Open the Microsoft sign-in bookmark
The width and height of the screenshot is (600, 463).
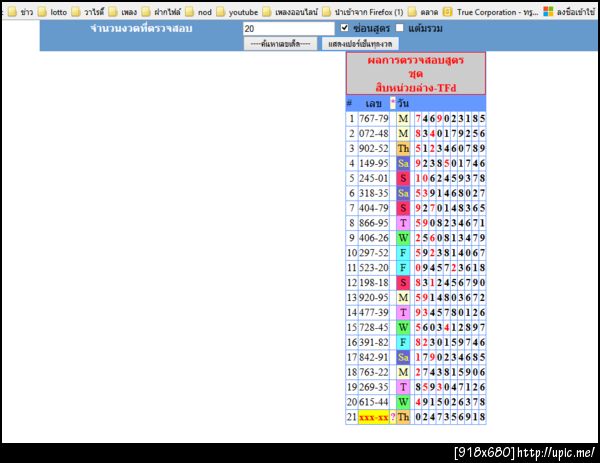point(569,12)
